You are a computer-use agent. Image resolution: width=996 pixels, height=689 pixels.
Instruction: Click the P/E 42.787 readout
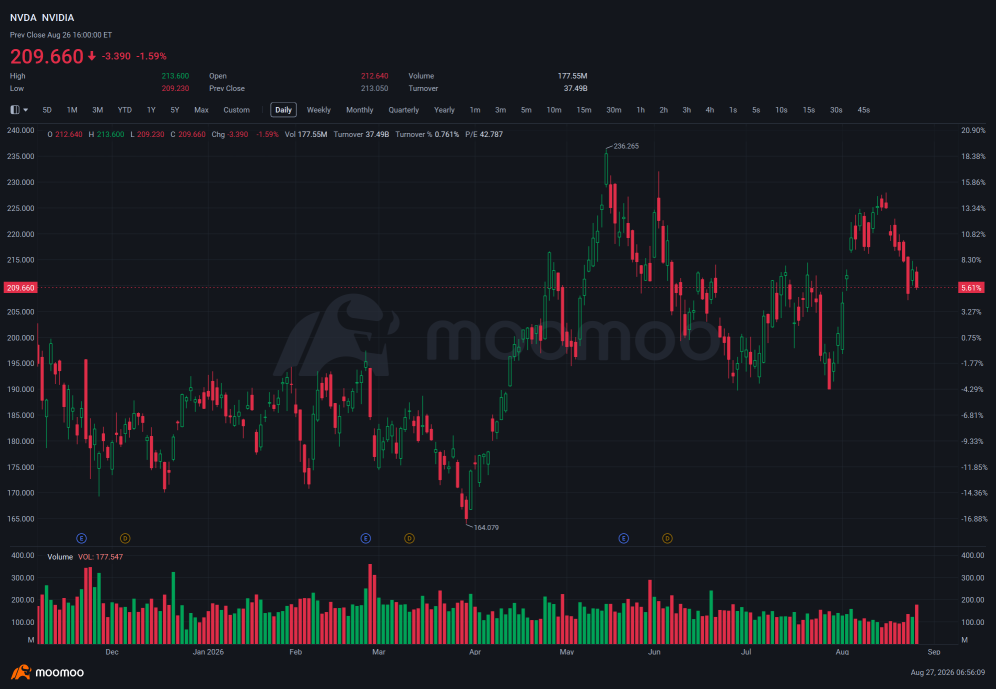484,135
